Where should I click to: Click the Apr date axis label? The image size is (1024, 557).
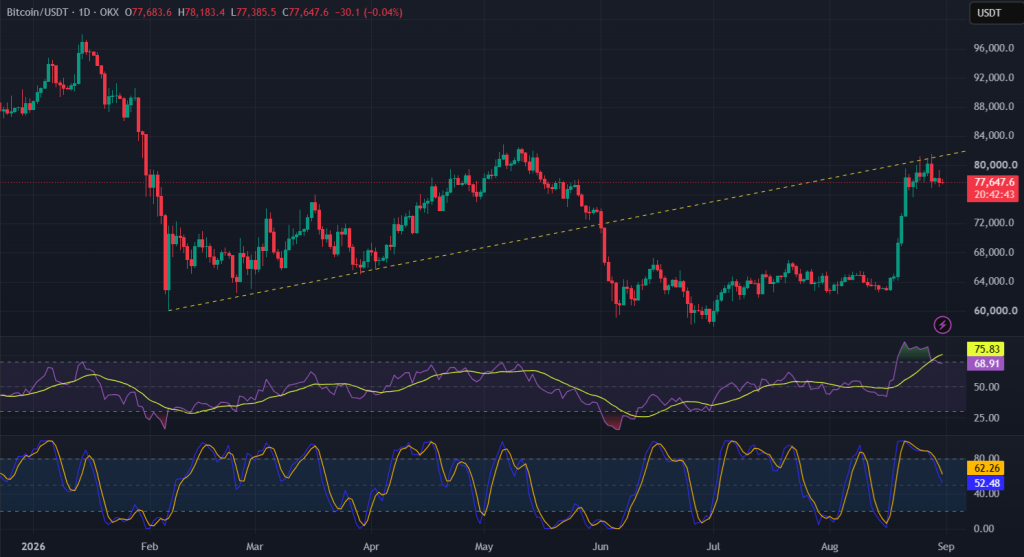coord(371,547)
